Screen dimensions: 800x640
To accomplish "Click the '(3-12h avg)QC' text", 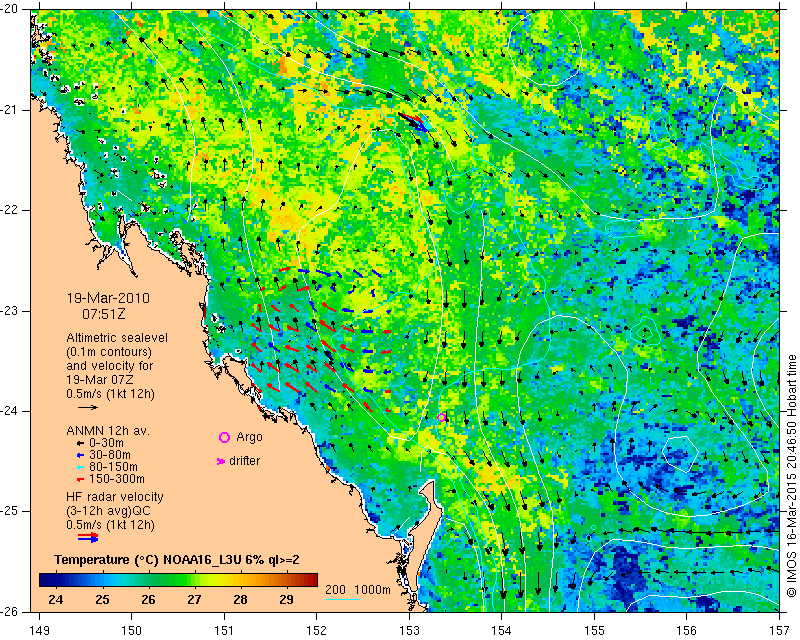I will click(x=108, y=511).
